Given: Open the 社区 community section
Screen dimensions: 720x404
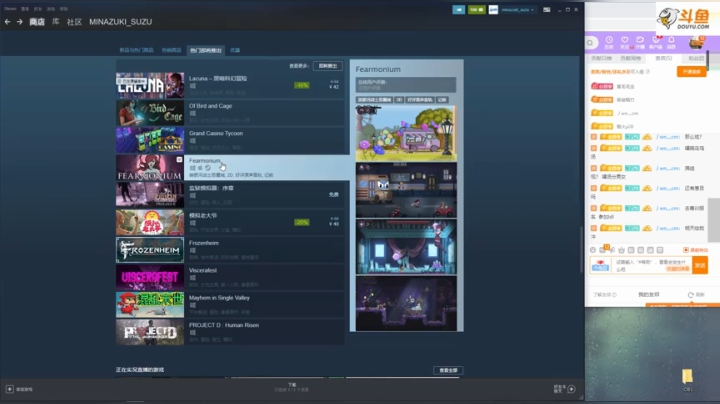Looking at the screenshot, I should tap(74, 22).
